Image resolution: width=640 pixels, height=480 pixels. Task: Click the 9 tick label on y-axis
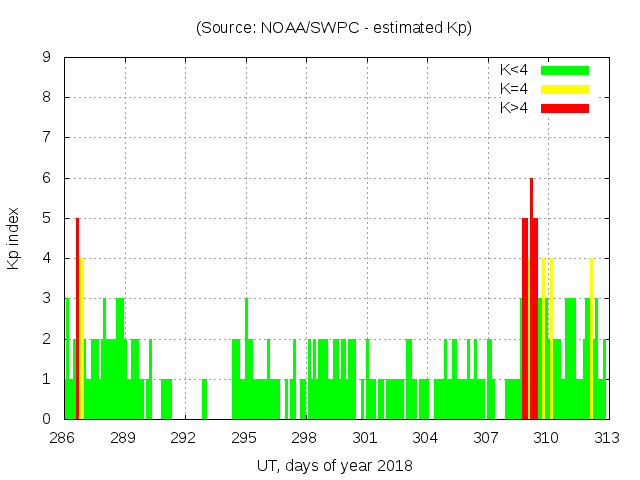[x=47, y=58]
